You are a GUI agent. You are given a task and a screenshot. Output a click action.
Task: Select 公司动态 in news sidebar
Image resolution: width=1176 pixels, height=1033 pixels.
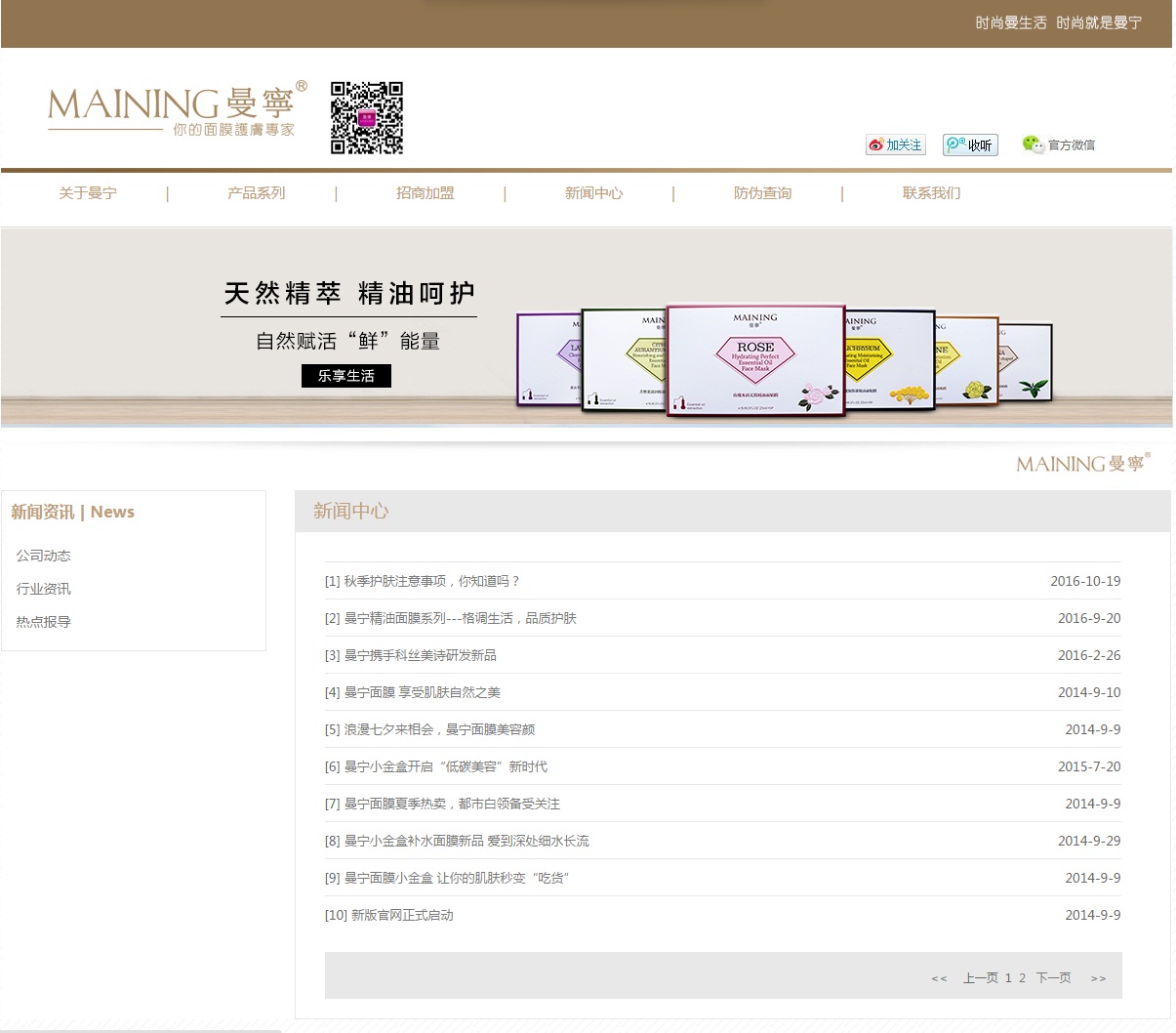point(43,556)
